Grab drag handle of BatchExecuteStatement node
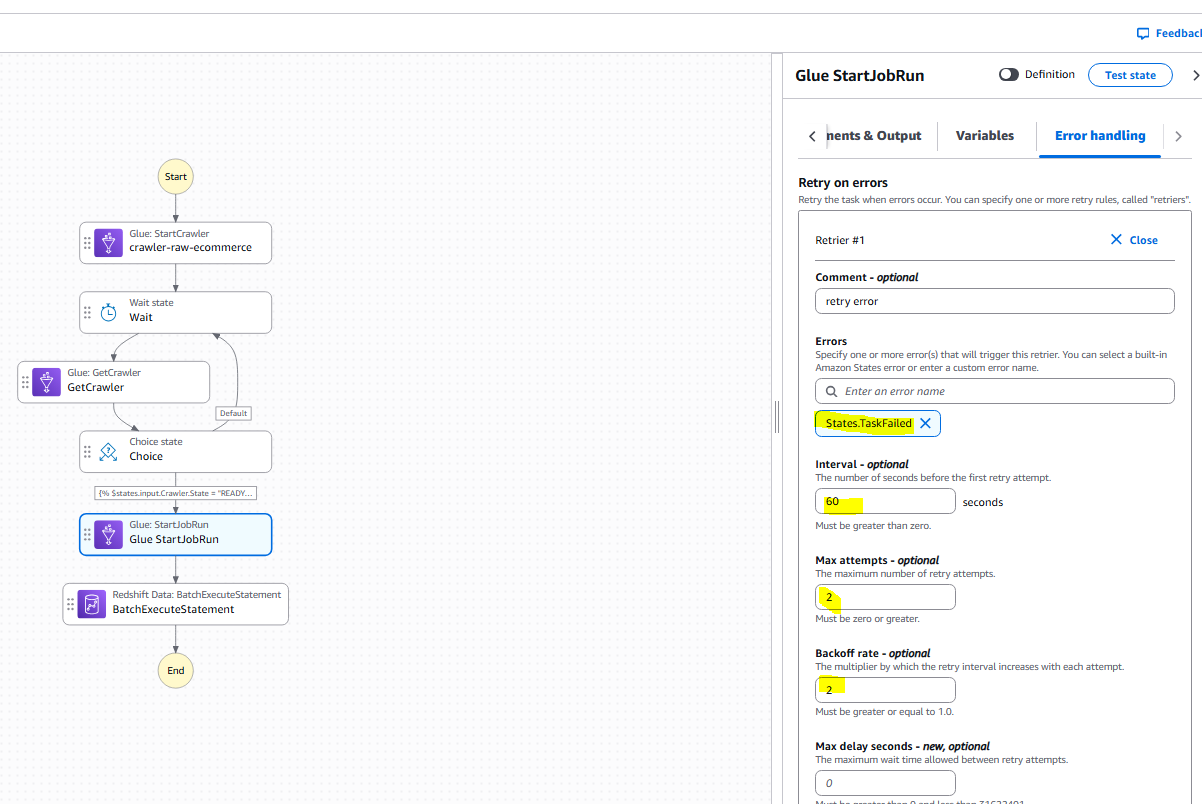The image size is (1202, 804). coord(70,604)
